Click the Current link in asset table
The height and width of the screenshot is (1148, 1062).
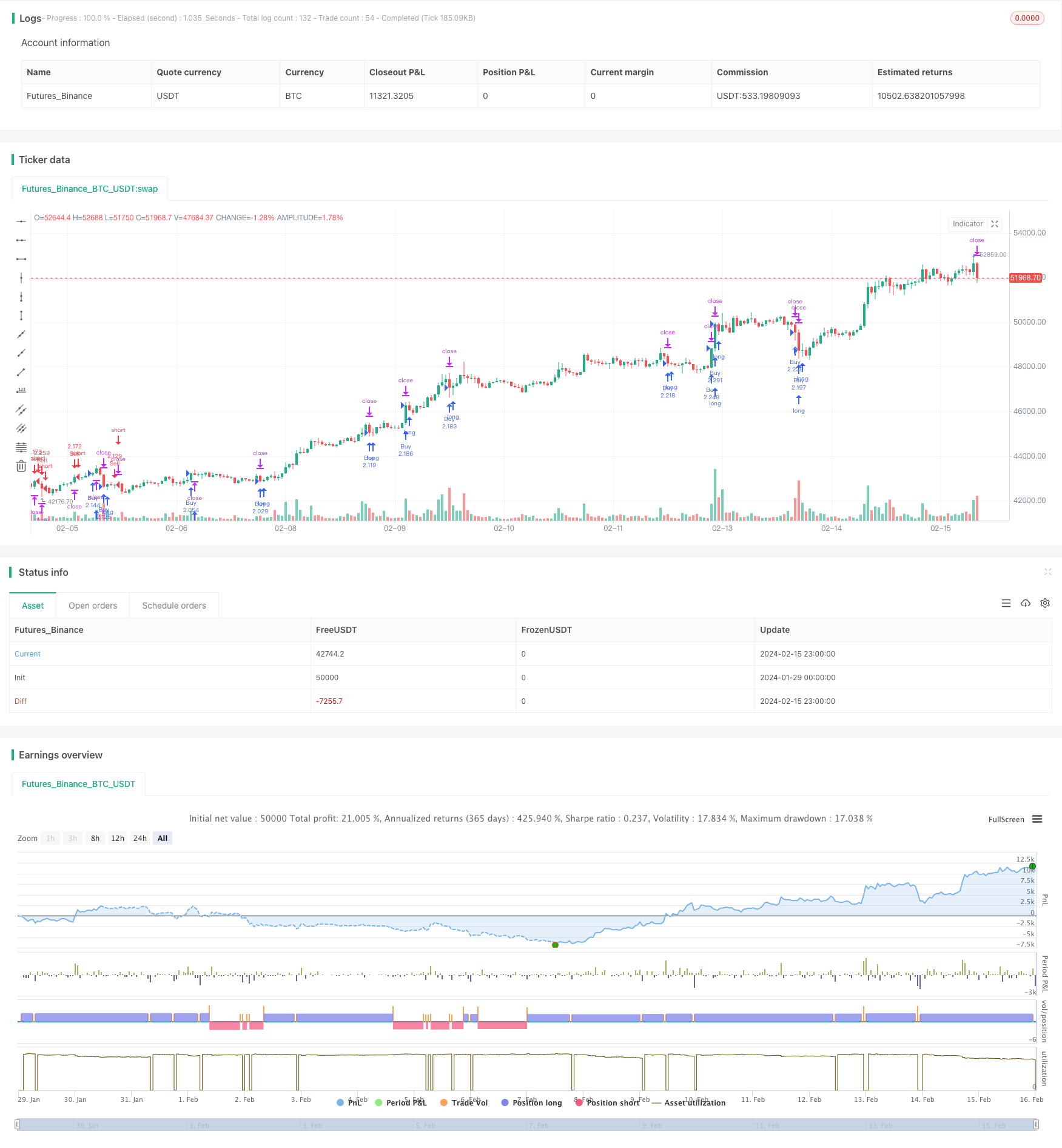(x=27, y=653)
